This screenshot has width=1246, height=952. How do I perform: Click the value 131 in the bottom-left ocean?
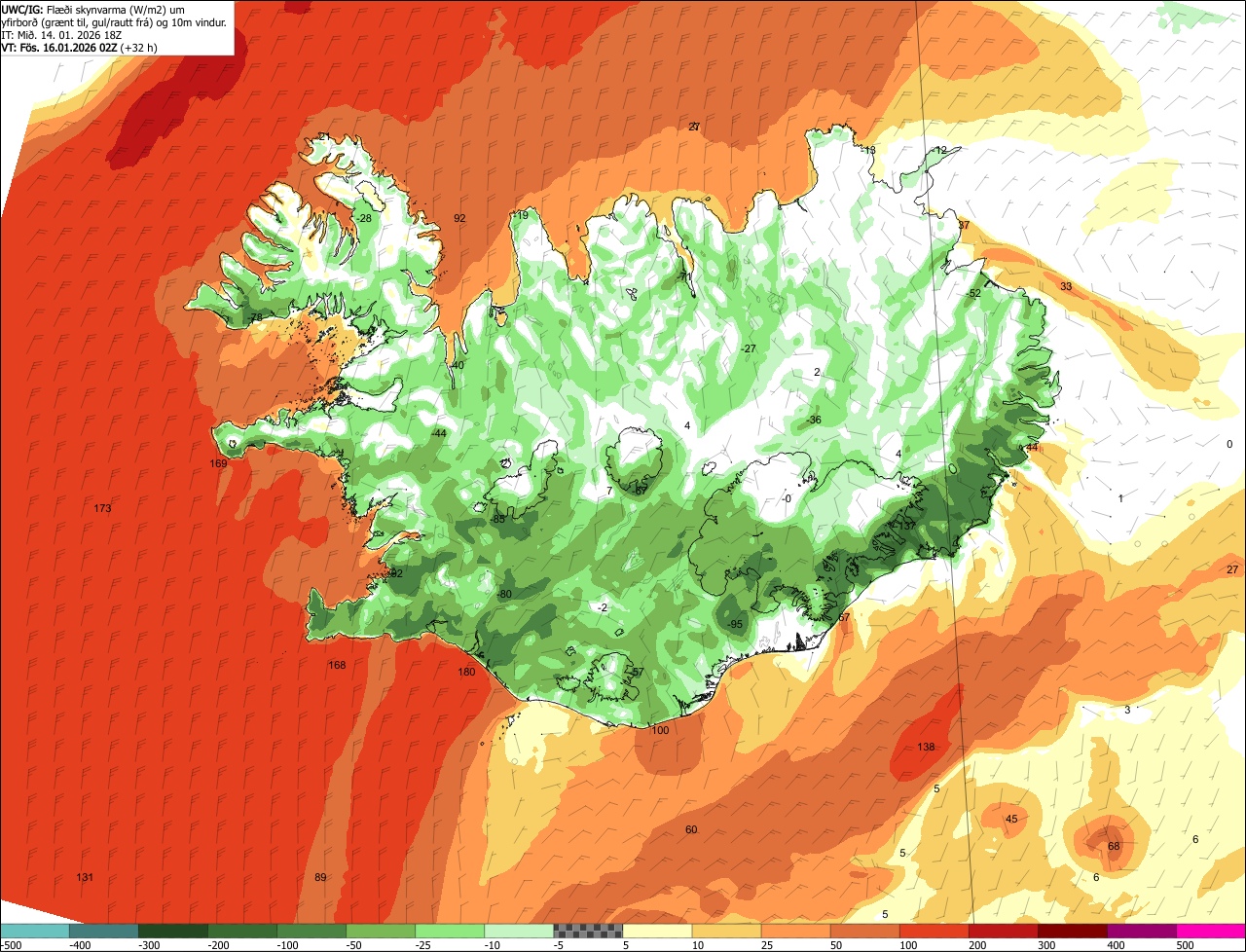[x=85, y=877]
